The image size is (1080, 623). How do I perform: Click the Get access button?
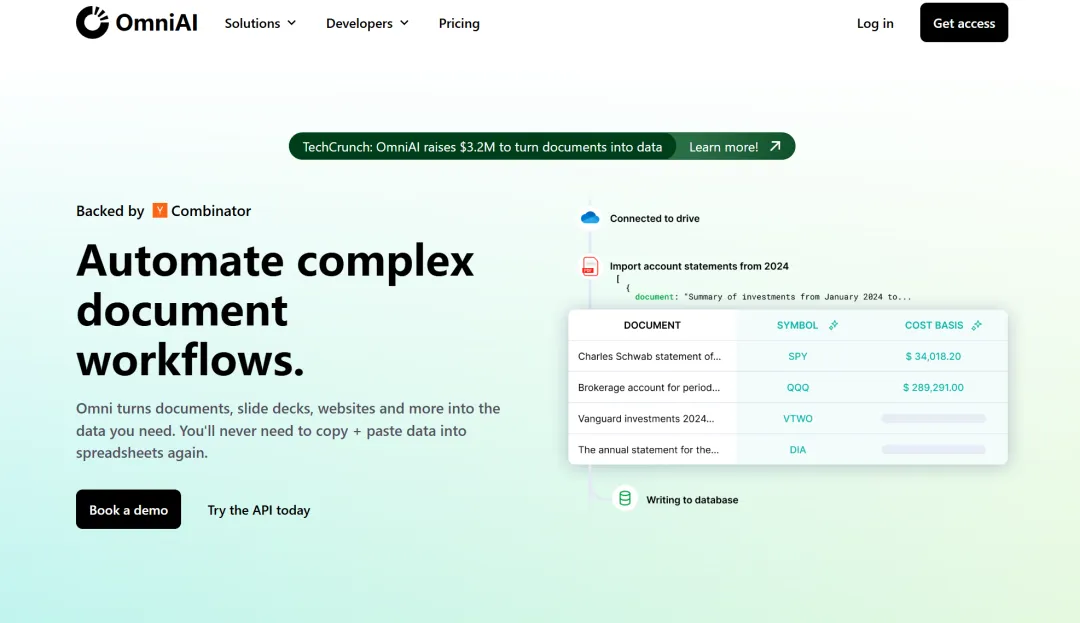click(964, 23)
